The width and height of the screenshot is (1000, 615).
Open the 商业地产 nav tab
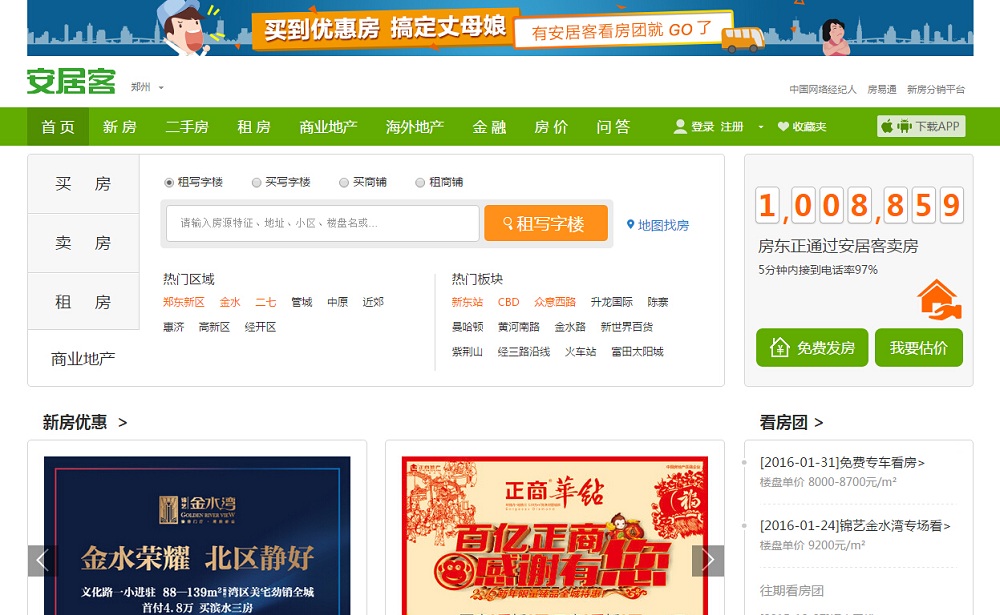click(x=328, y=127)
